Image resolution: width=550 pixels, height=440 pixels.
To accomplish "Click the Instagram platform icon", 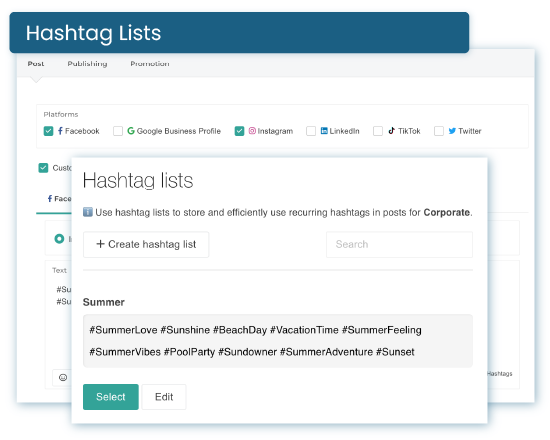I will (252, 131).
